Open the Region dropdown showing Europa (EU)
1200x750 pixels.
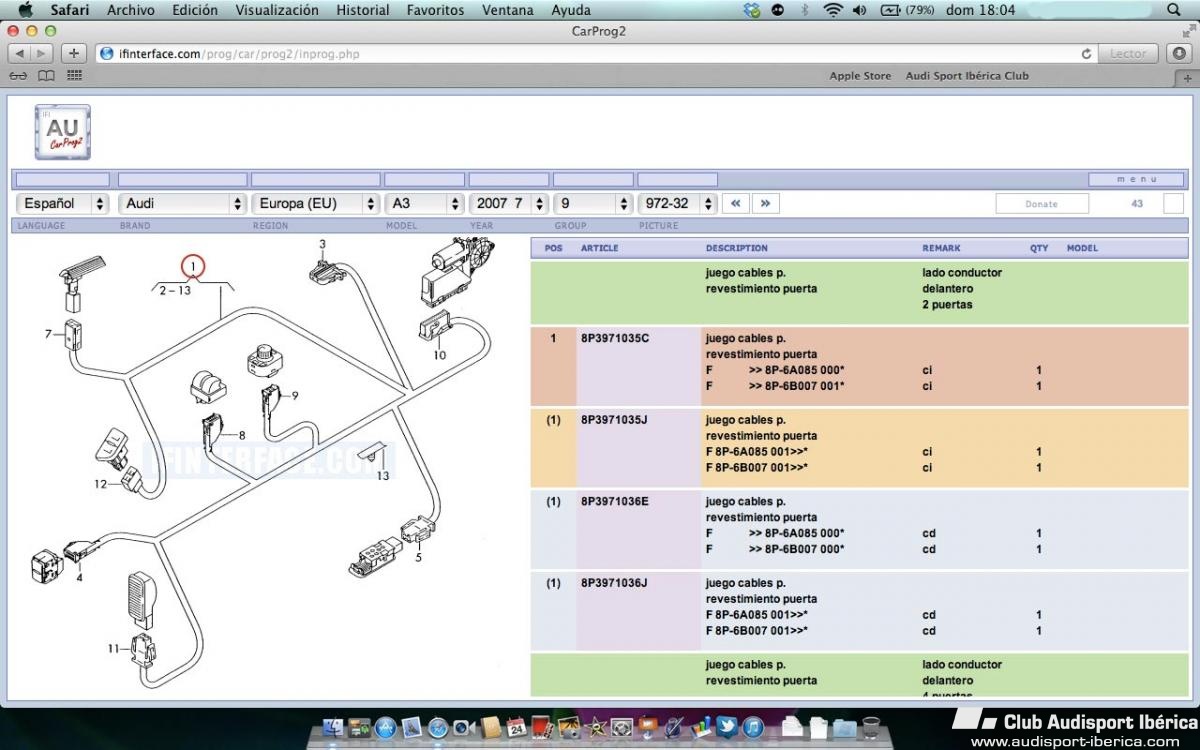[314, 203]
